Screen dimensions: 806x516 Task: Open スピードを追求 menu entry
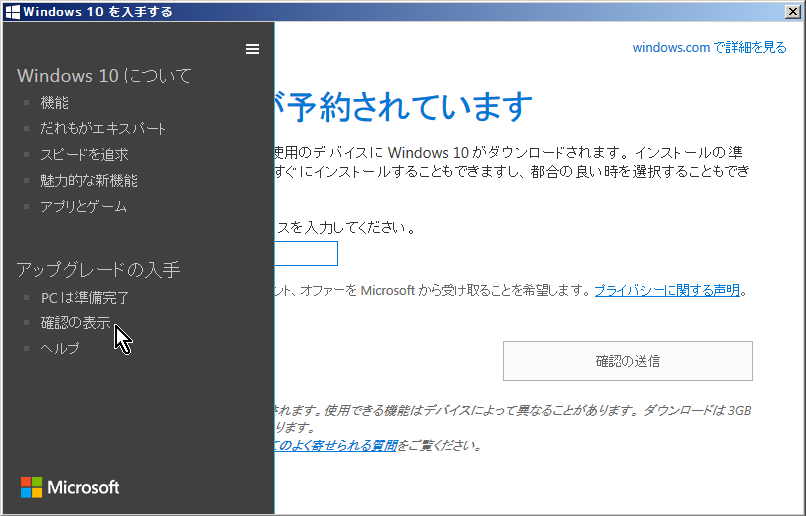[84, 154]
